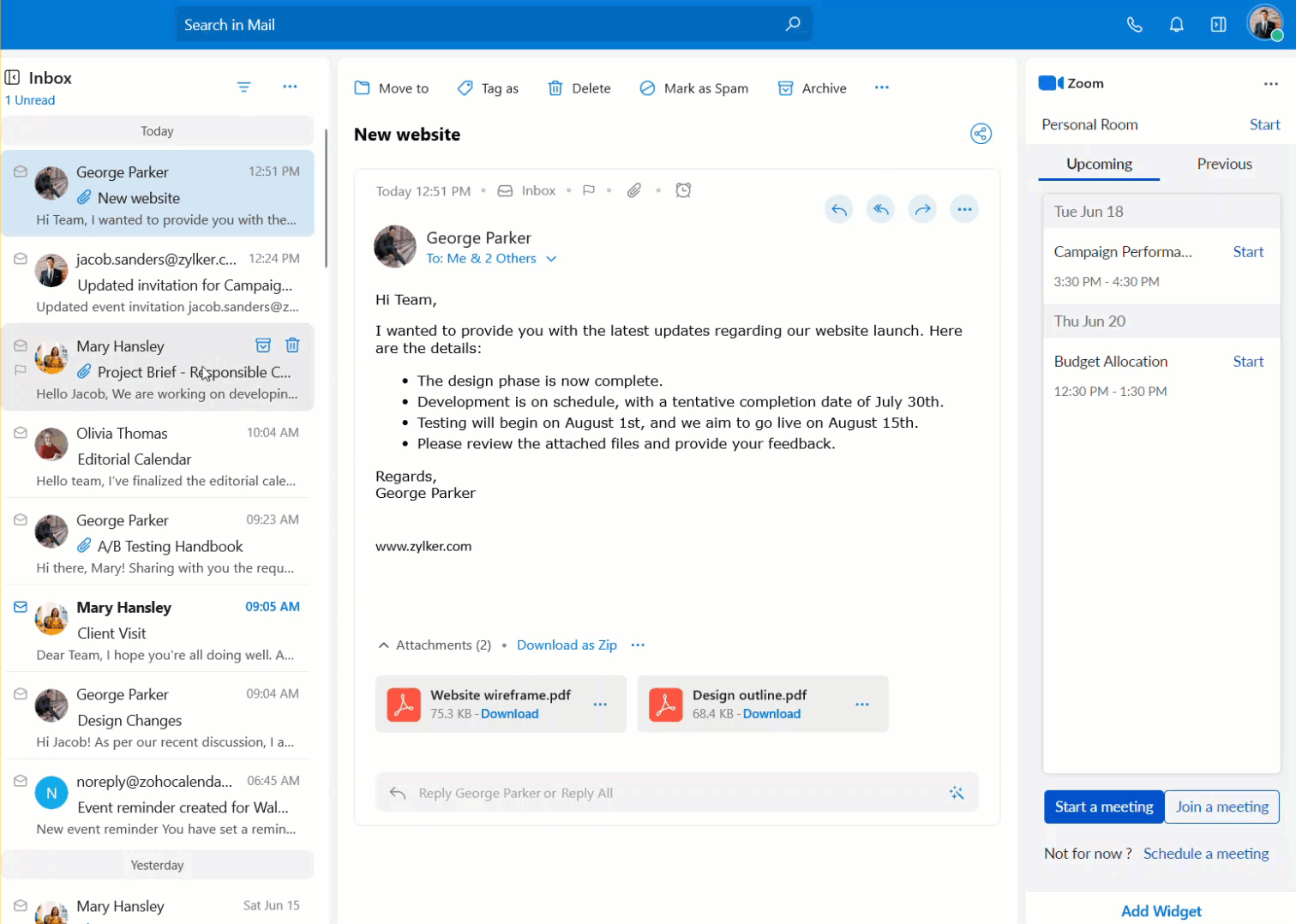Open the Zoom widget more options menu
The width and height of the screenshot is (1296, 924).
tap(1271, 84)
